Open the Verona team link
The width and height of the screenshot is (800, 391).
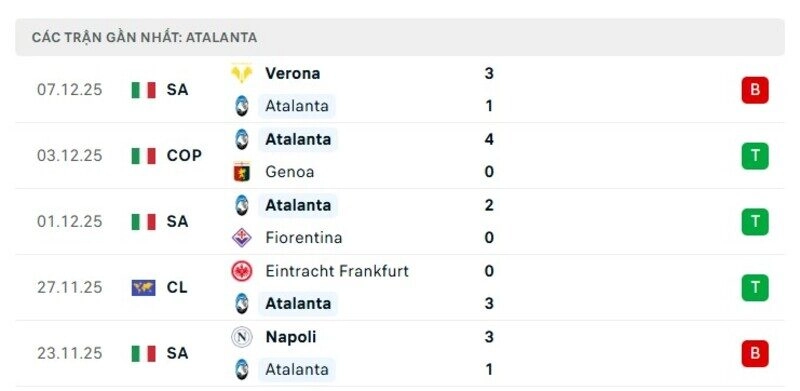click(293, 74)
